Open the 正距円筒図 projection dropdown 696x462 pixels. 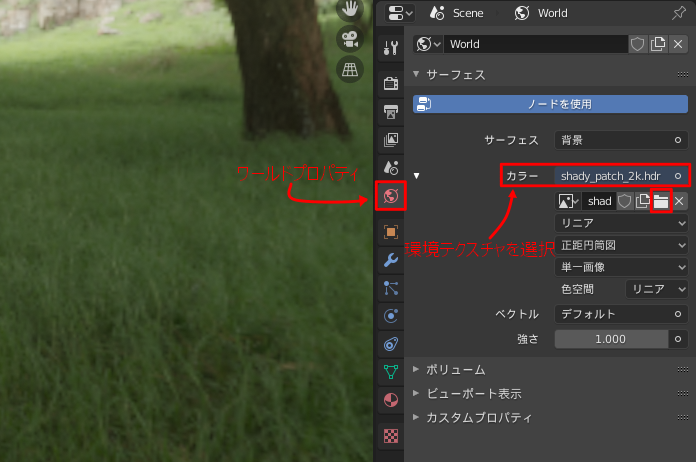pyautogui.click(x=621, y=245)
